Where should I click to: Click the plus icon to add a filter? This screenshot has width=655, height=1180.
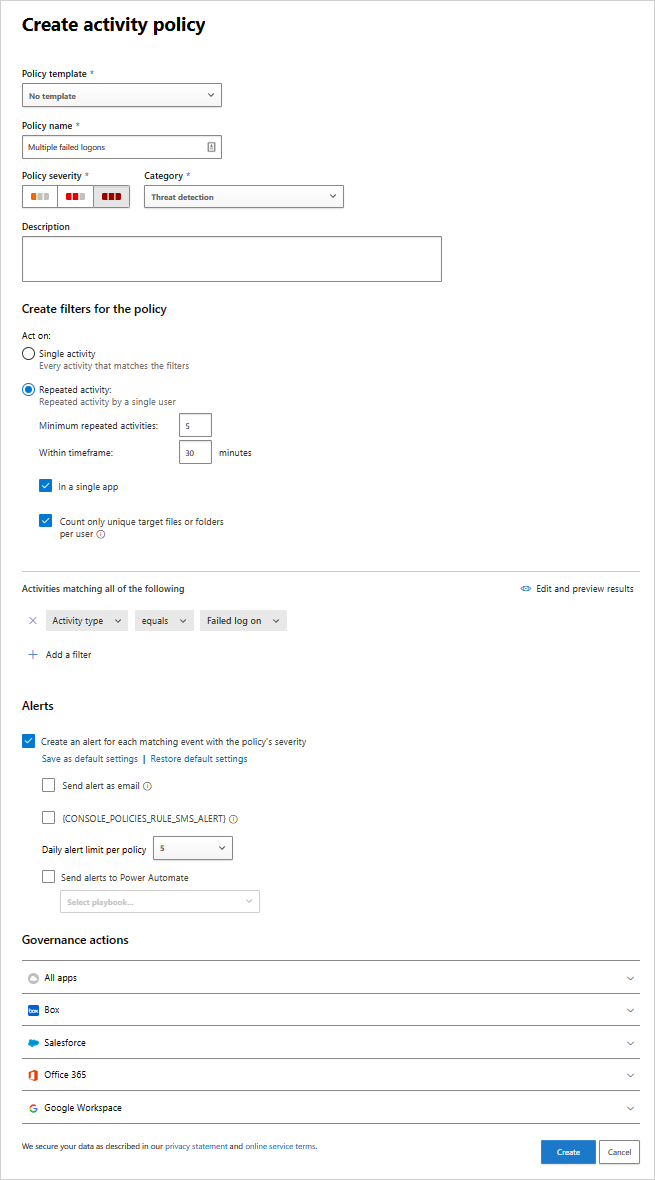(x=33, y=655)
